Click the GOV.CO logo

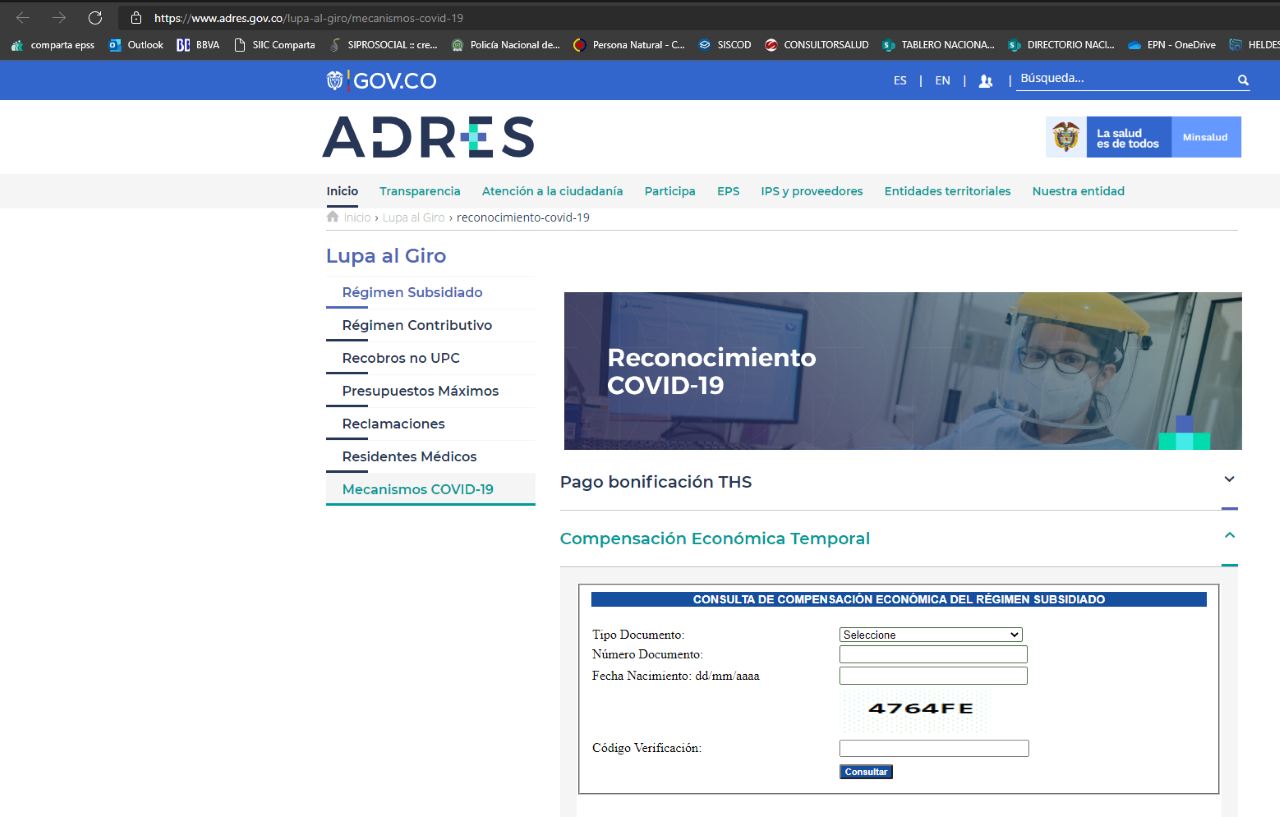click(x=381, y=81)
